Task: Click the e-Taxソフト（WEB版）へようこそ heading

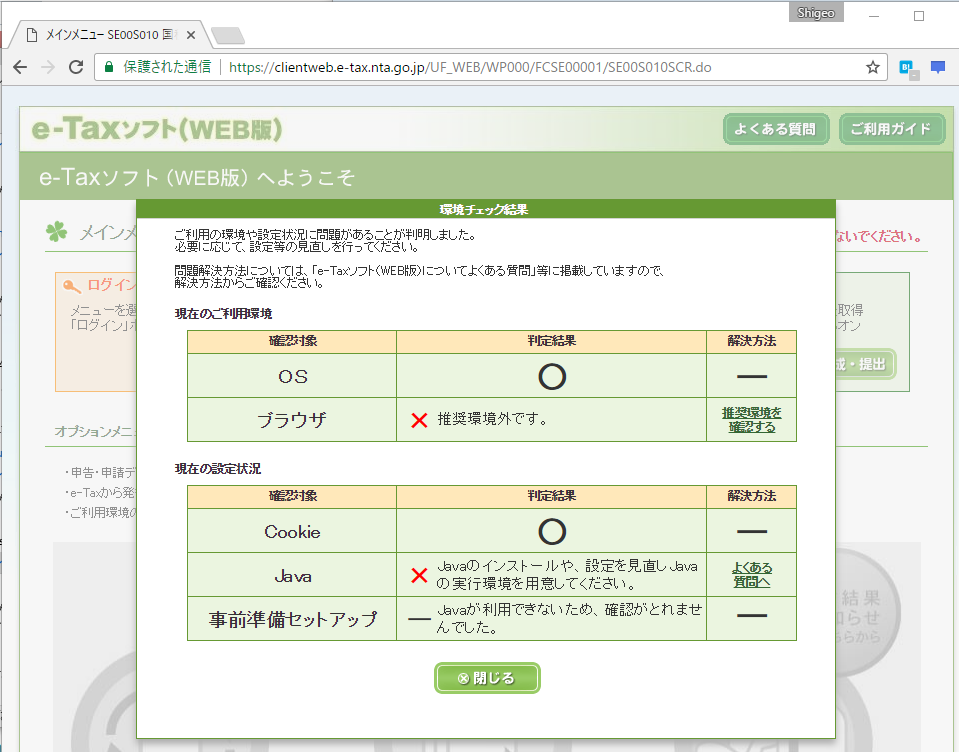Action: coord(197,177)
